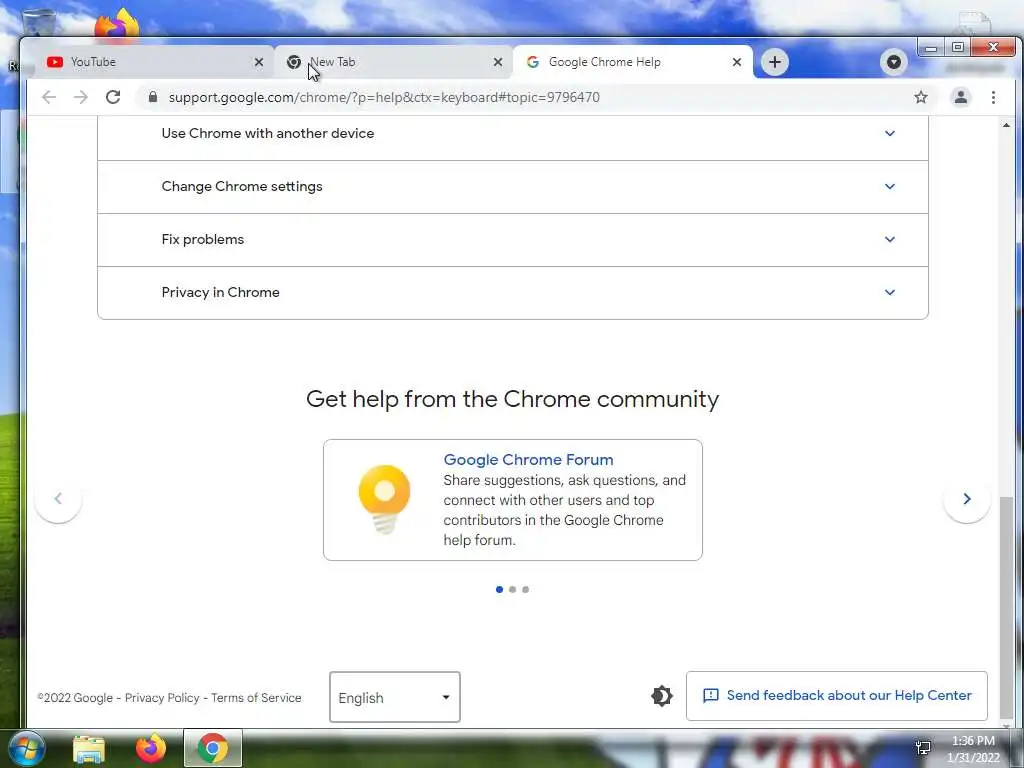Open the Terms of Service link

(256, 697)
